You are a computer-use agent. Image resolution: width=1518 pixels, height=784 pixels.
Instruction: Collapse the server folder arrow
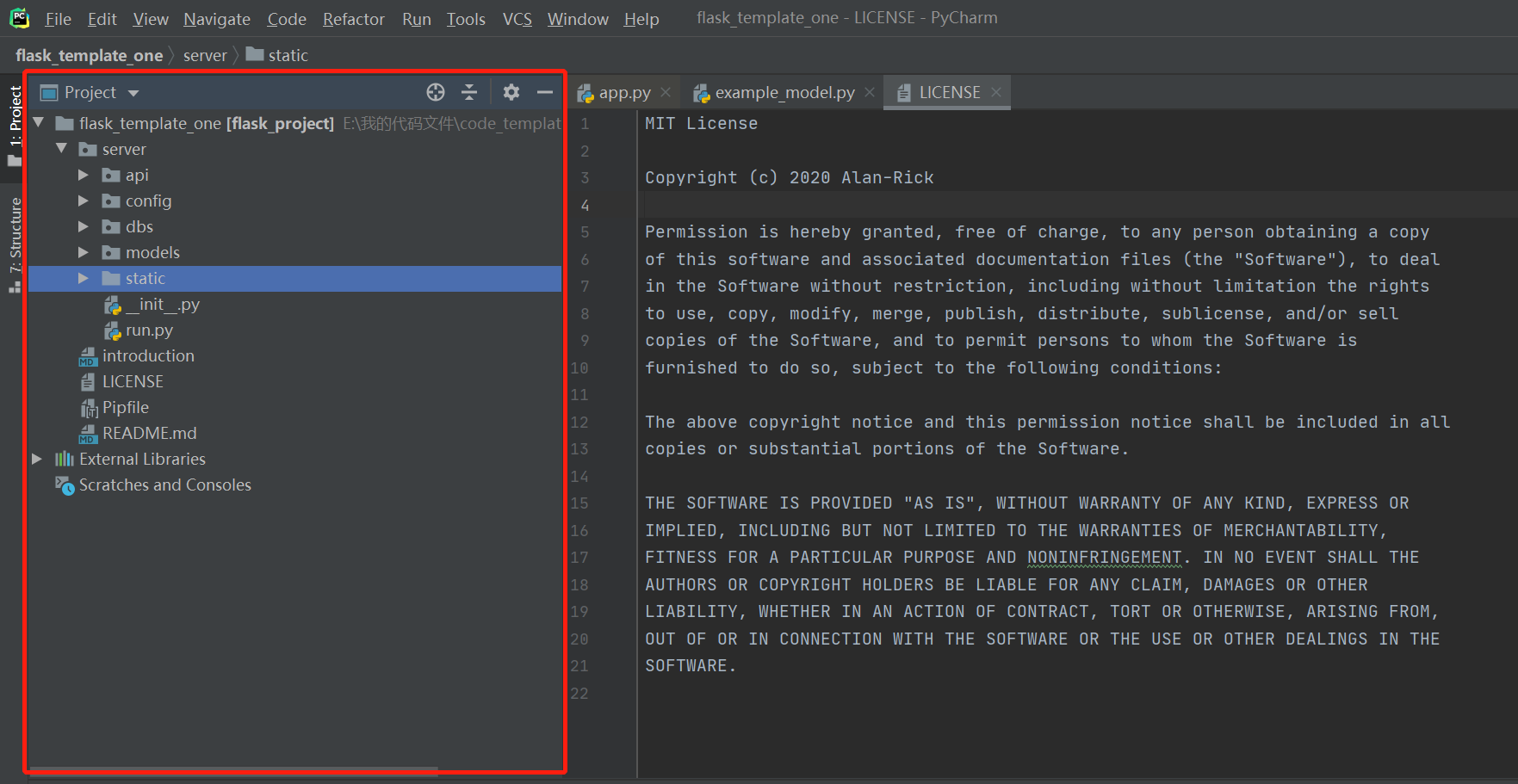pyautogui.click(x=62, y=149)
